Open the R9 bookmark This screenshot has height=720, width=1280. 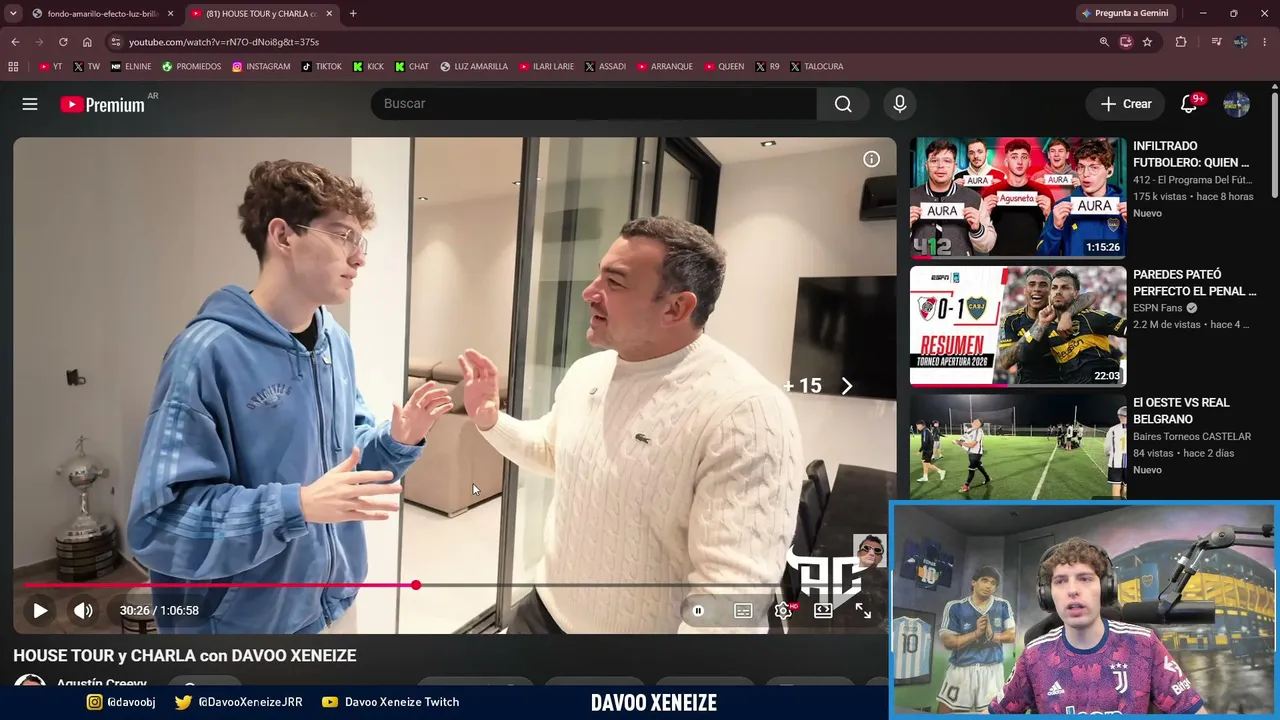[768, 67]
